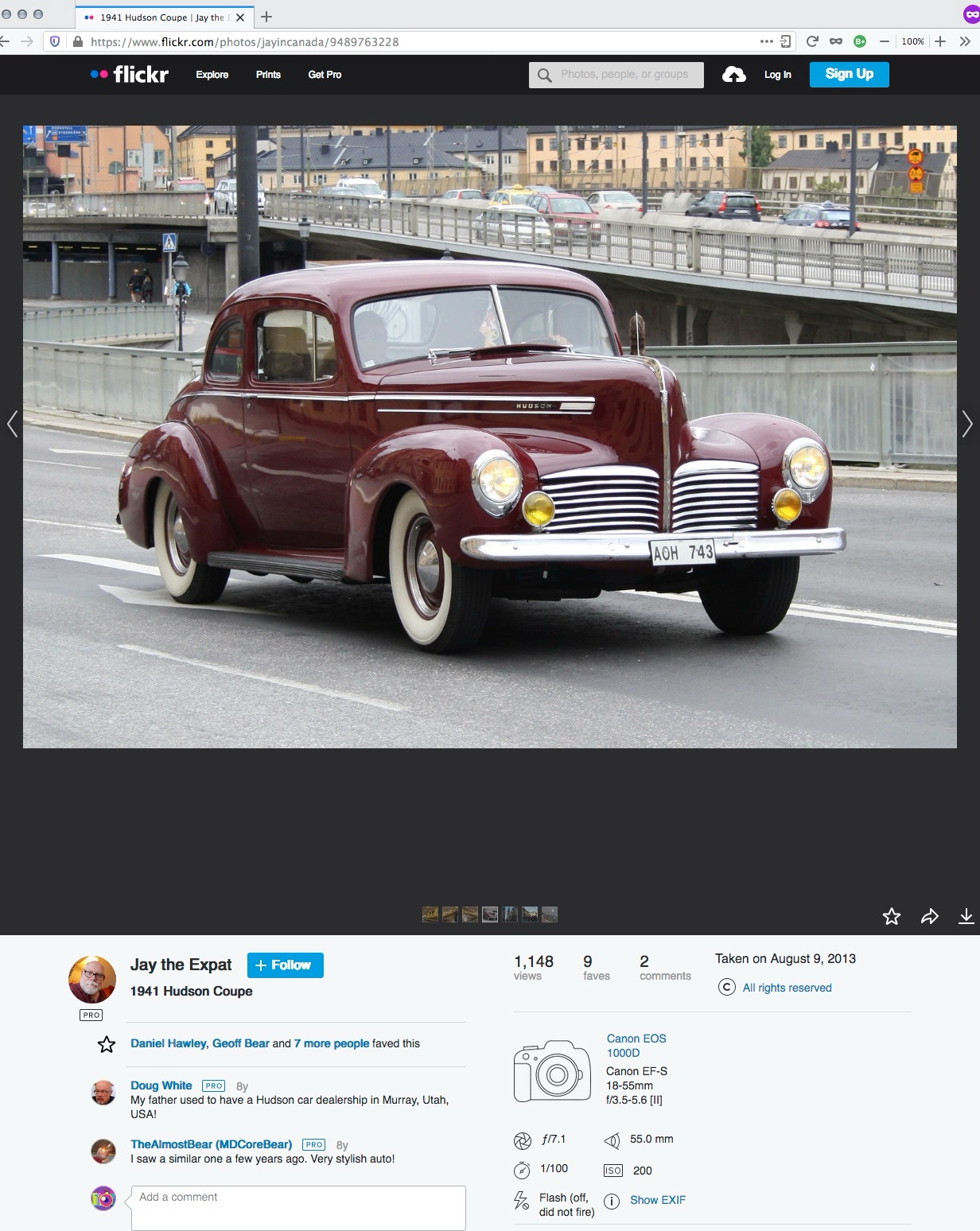
Task: Open Doug White's profile link
Action: (x=161, y=1085)
